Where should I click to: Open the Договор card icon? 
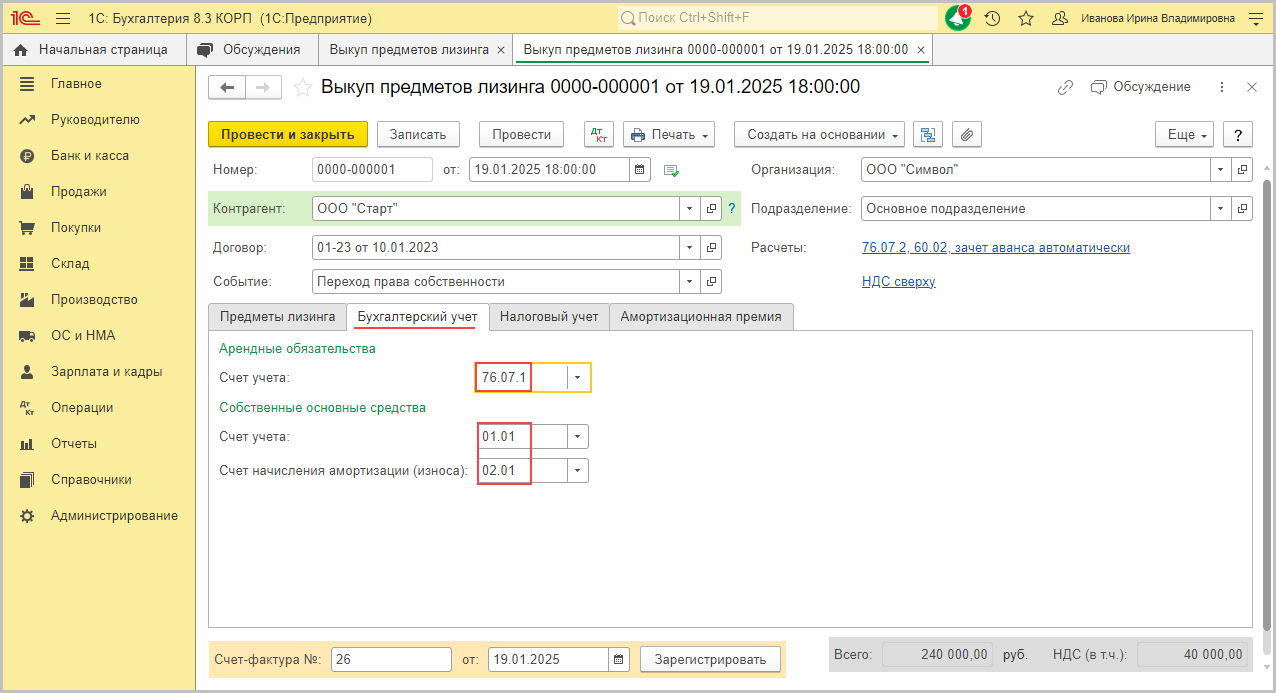(x=711, y=247)
